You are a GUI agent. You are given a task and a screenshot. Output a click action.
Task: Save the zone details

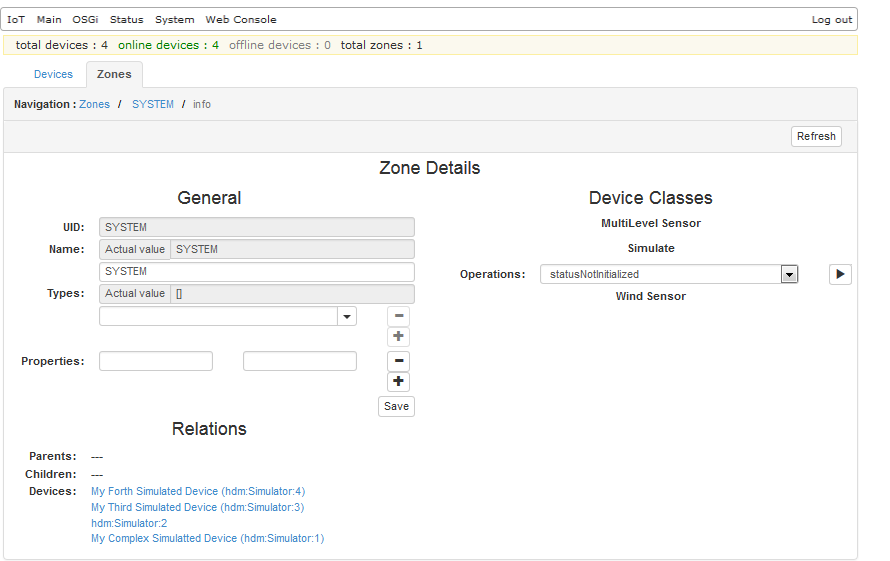pos(396,406)
